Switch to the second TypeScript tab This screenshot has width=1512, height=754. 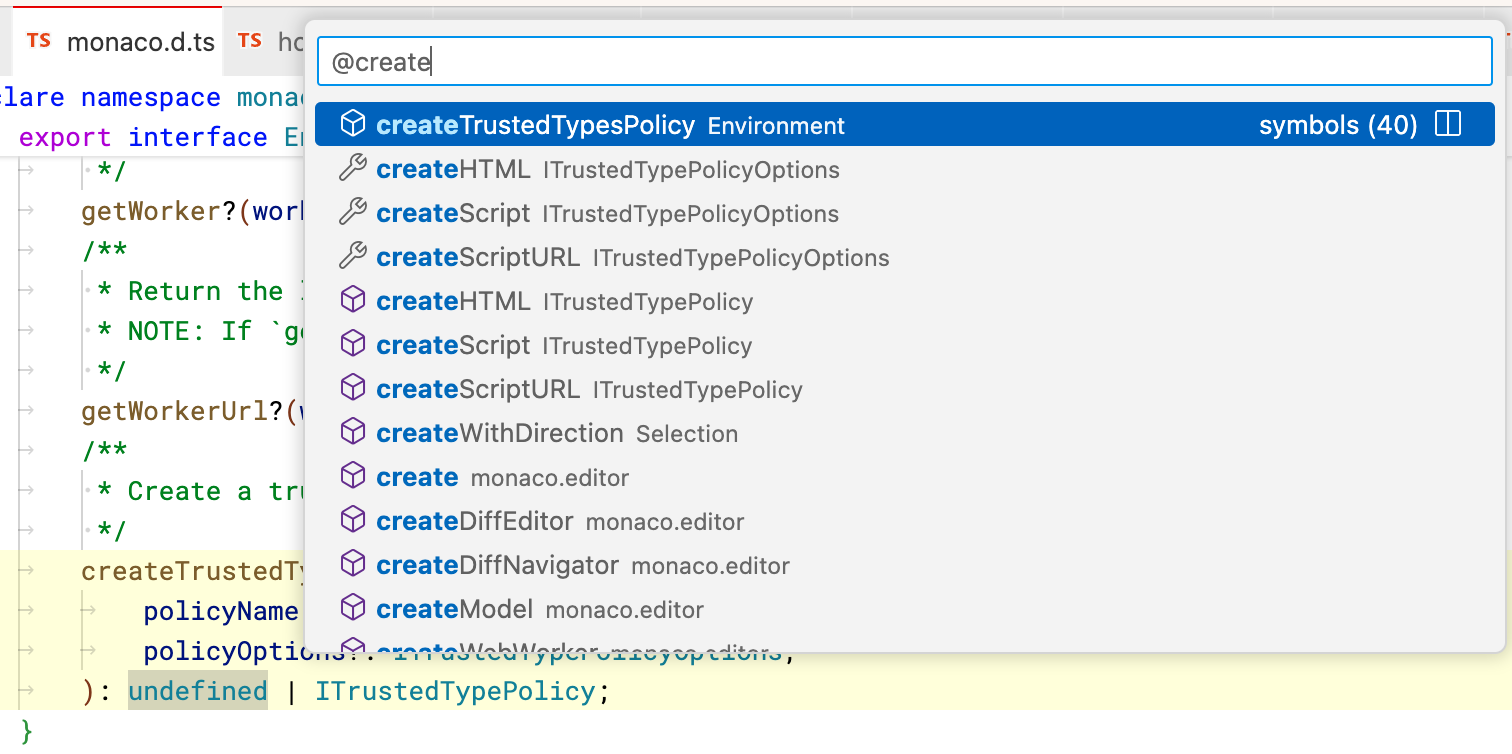tap(280, 41)
